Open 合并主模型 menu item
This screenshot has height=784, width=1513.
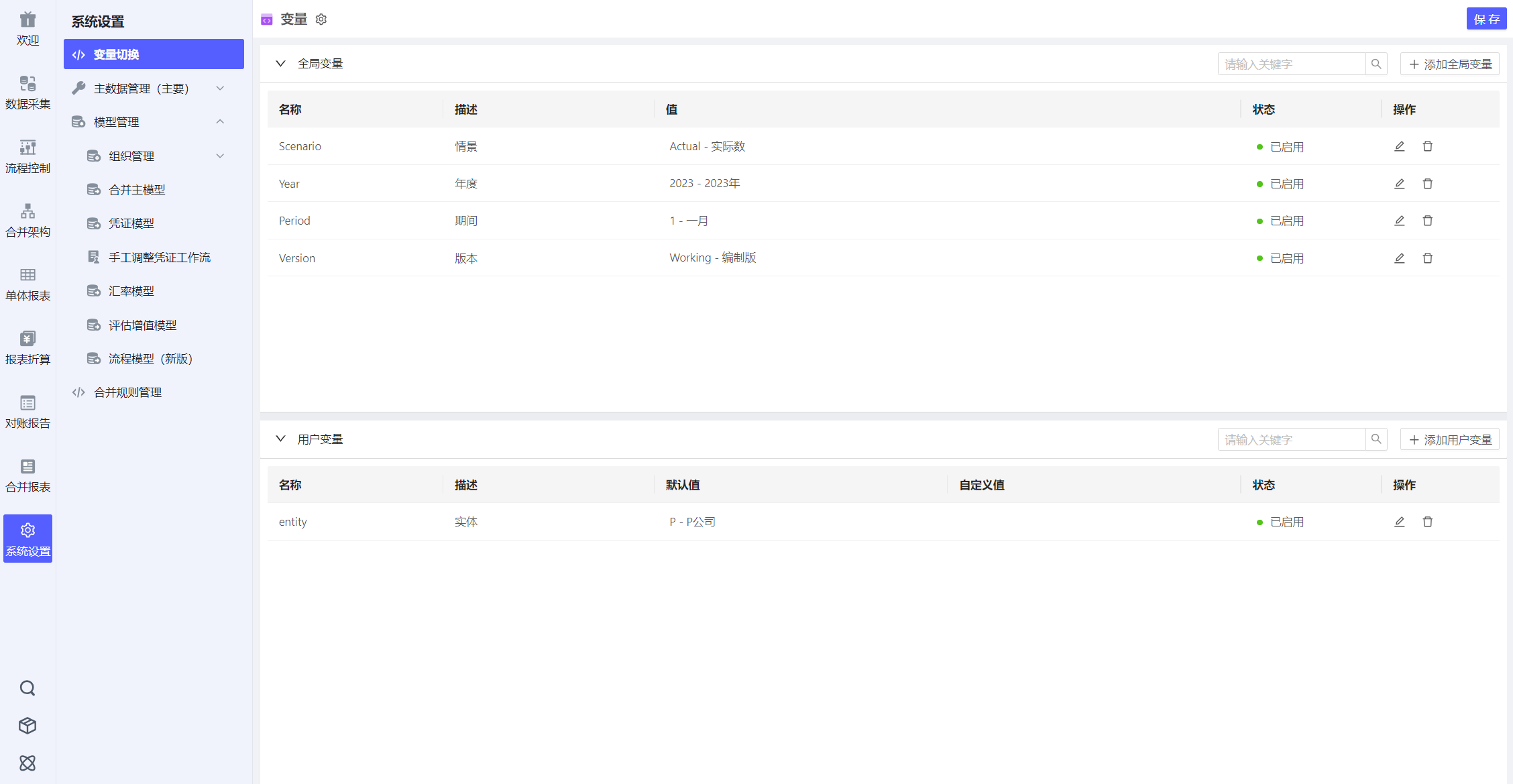coord(137,190)
